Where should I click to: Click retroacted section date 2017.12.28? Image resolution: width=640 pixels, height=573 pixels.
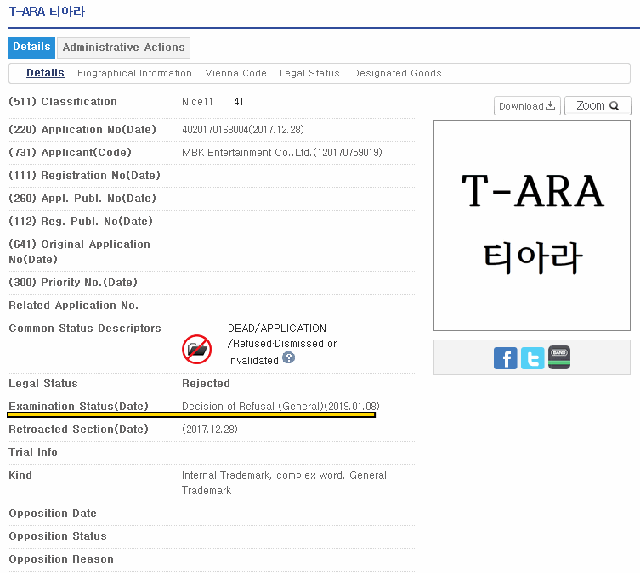click(210, 429)
